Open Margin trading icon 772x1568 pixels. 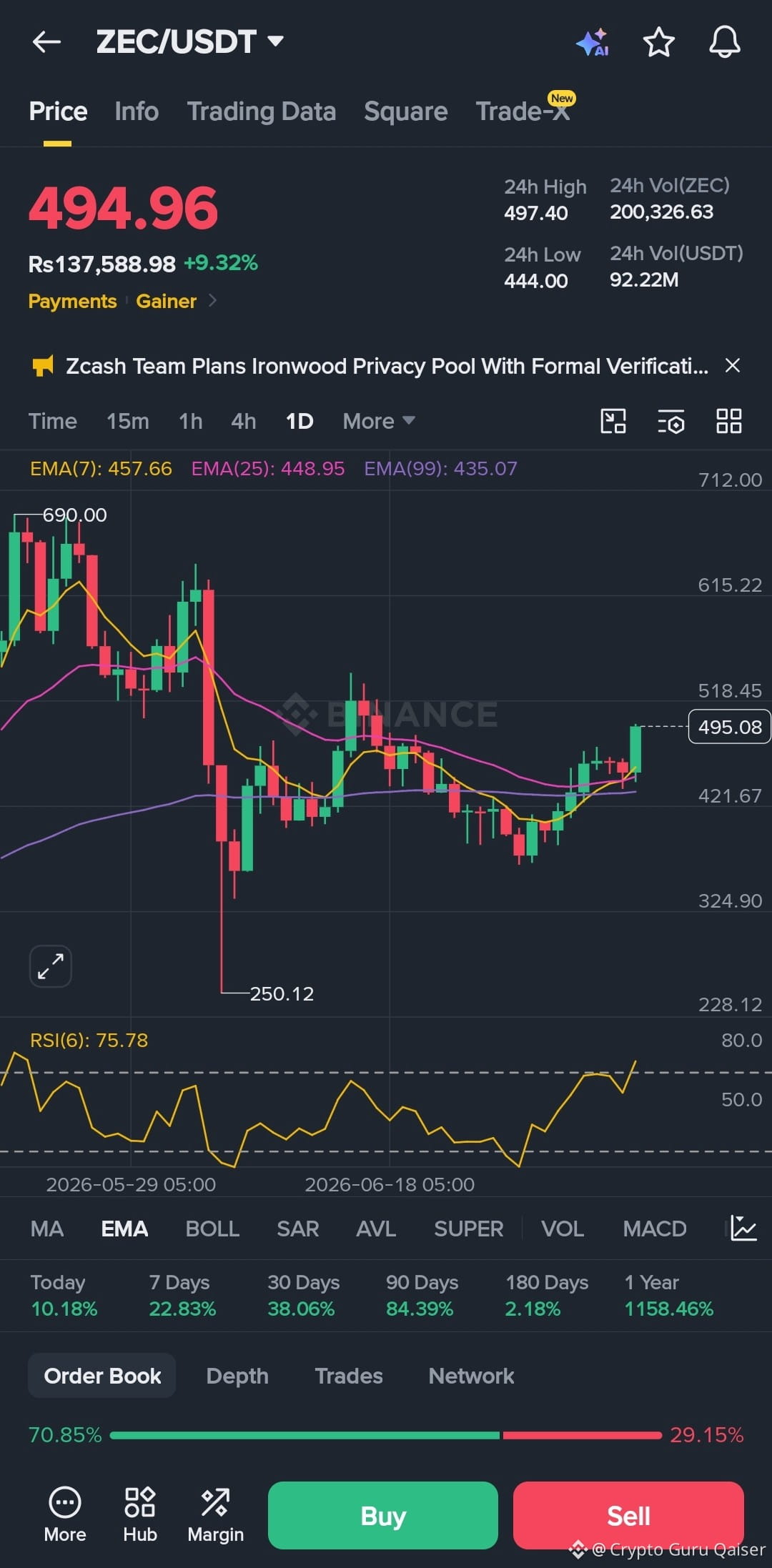pyautogui.click(x=215, y=1514)
